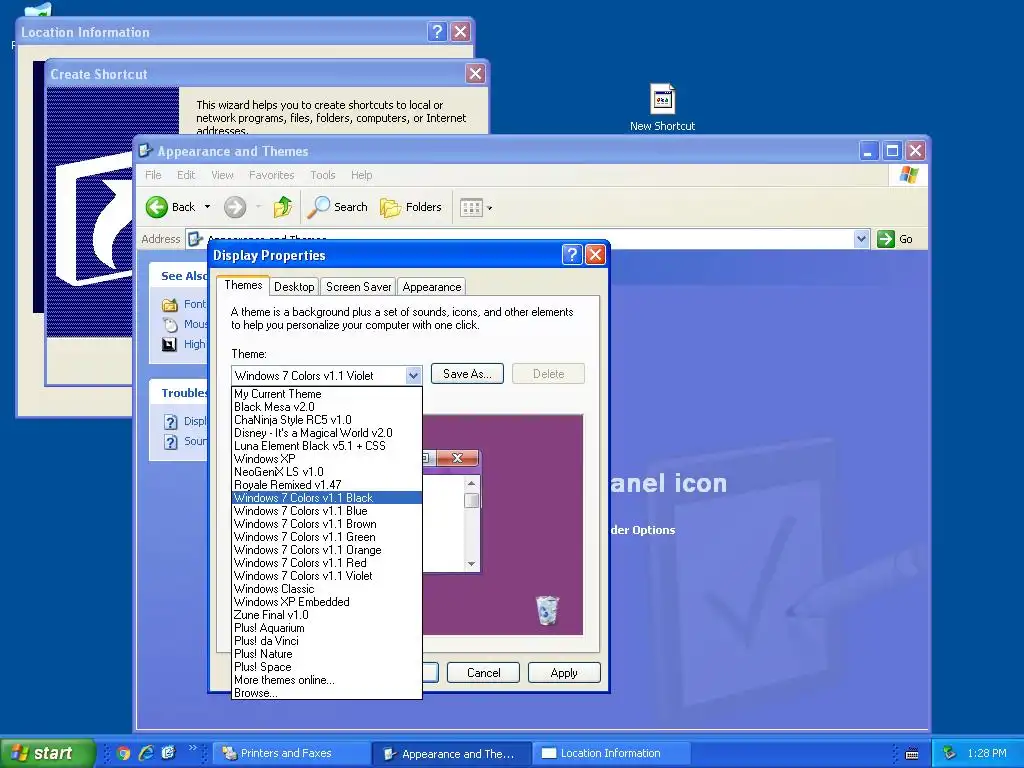Screen dimensions: 1024x768
Task: Click the Sound troubleshooter help icon
Action: pyautogui.click(x=170, y=442)
